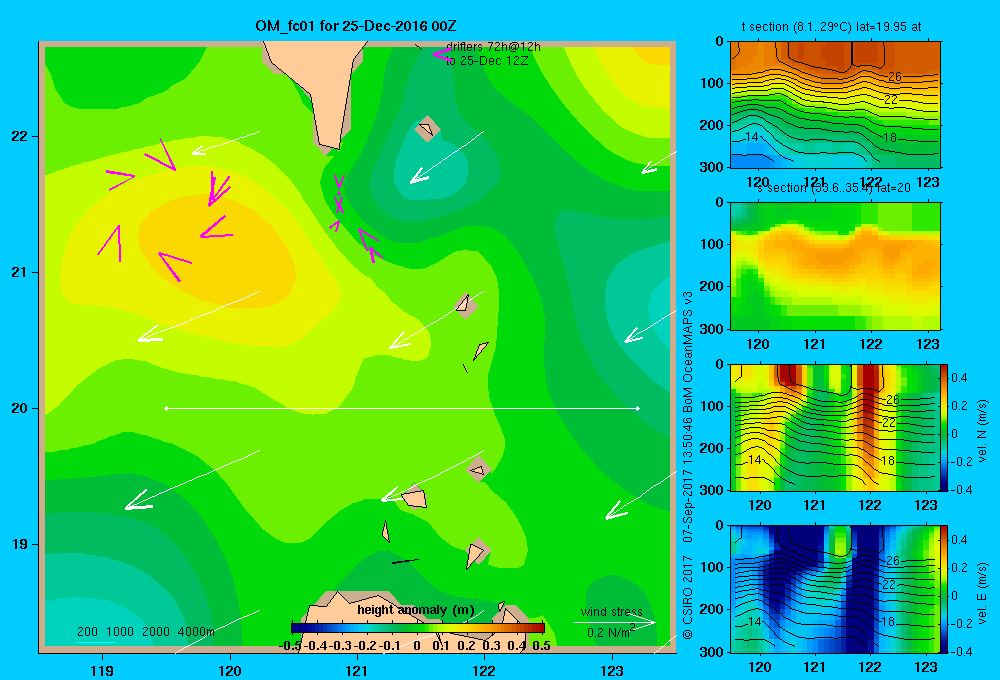Click latitude label 22 on main map
1000x680 pixels.
[20, 136]
